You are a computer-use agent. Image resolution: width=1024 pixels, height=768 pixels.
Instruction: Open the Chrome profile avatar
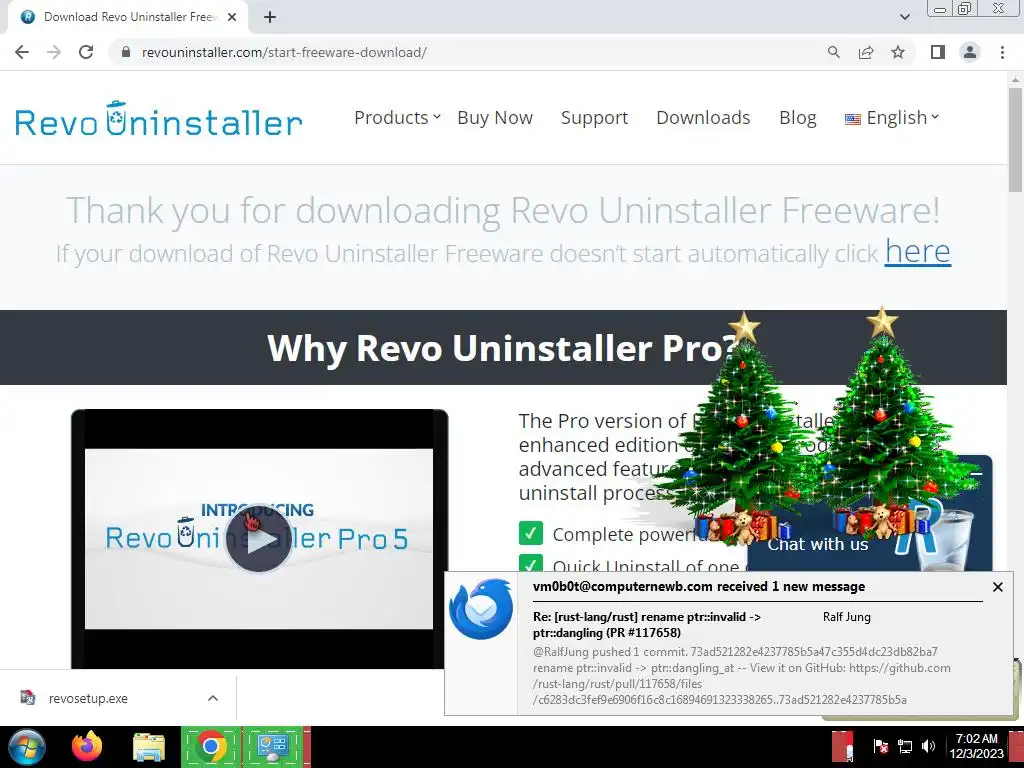(970, 52)
